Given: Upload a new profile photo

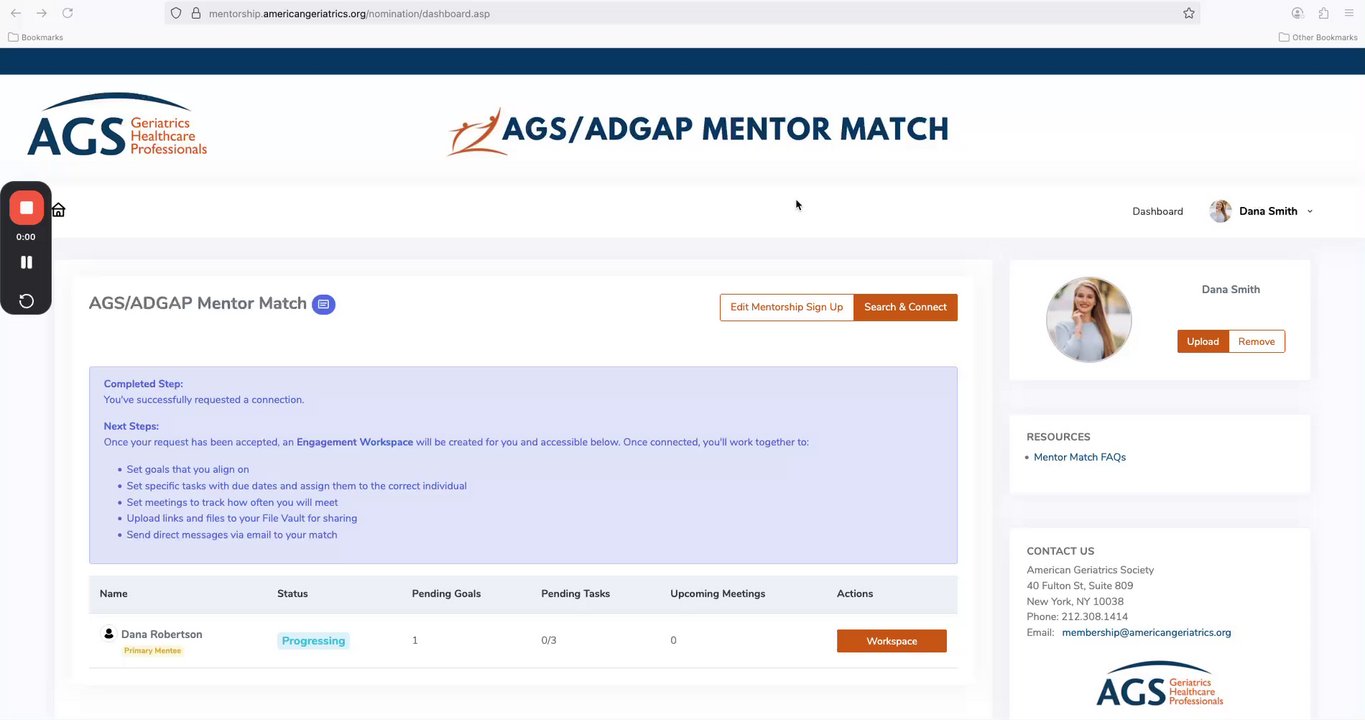Looking at the screenshot, I should (x=1202, y=341).
